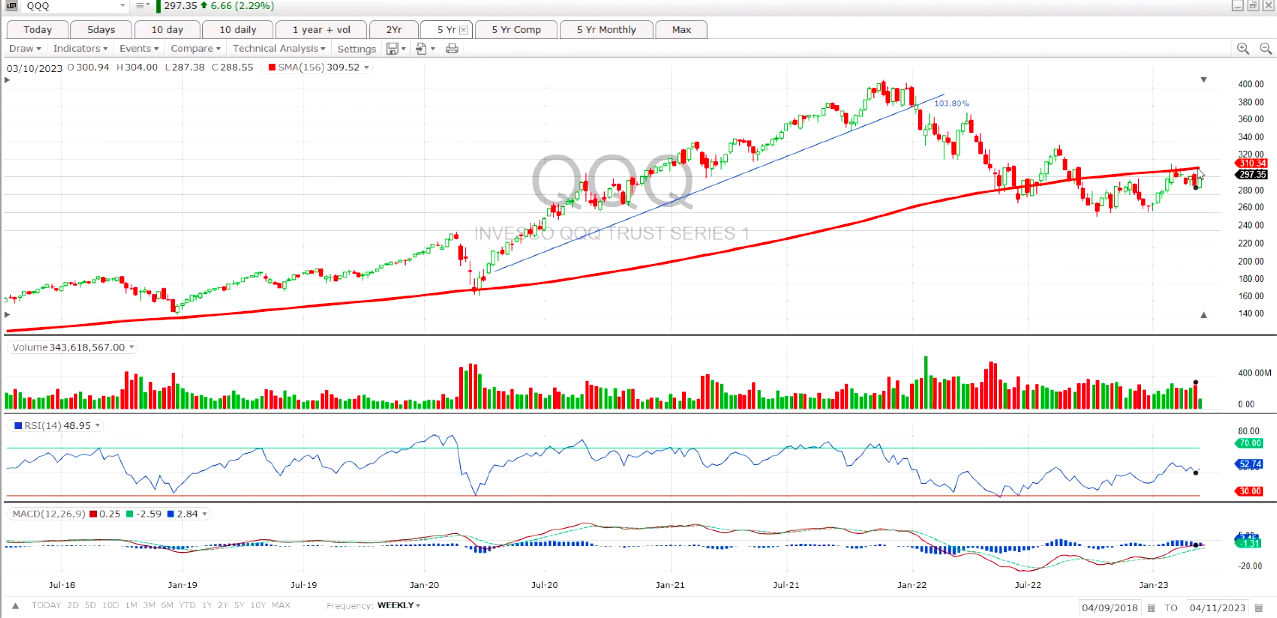This screenshot has height=618, width=1277.
Task: Expand the RSI(14) indicator menu
Action: [x=98, y=425]
